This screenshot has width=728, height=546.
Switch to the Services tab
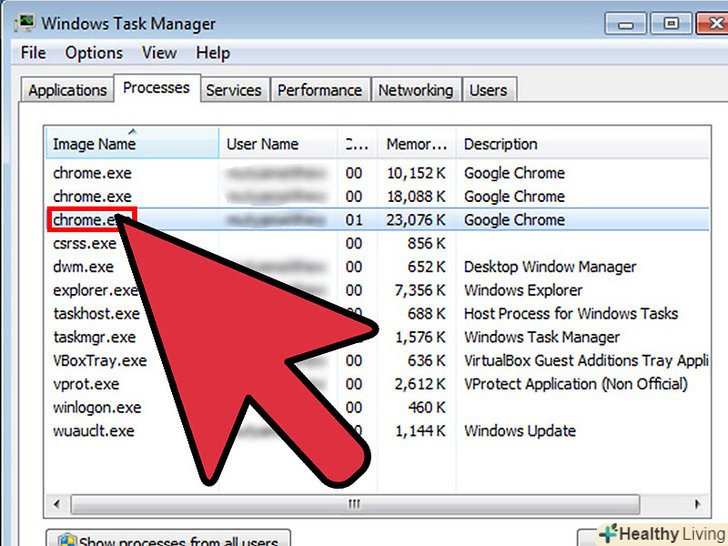click(234, 90)
